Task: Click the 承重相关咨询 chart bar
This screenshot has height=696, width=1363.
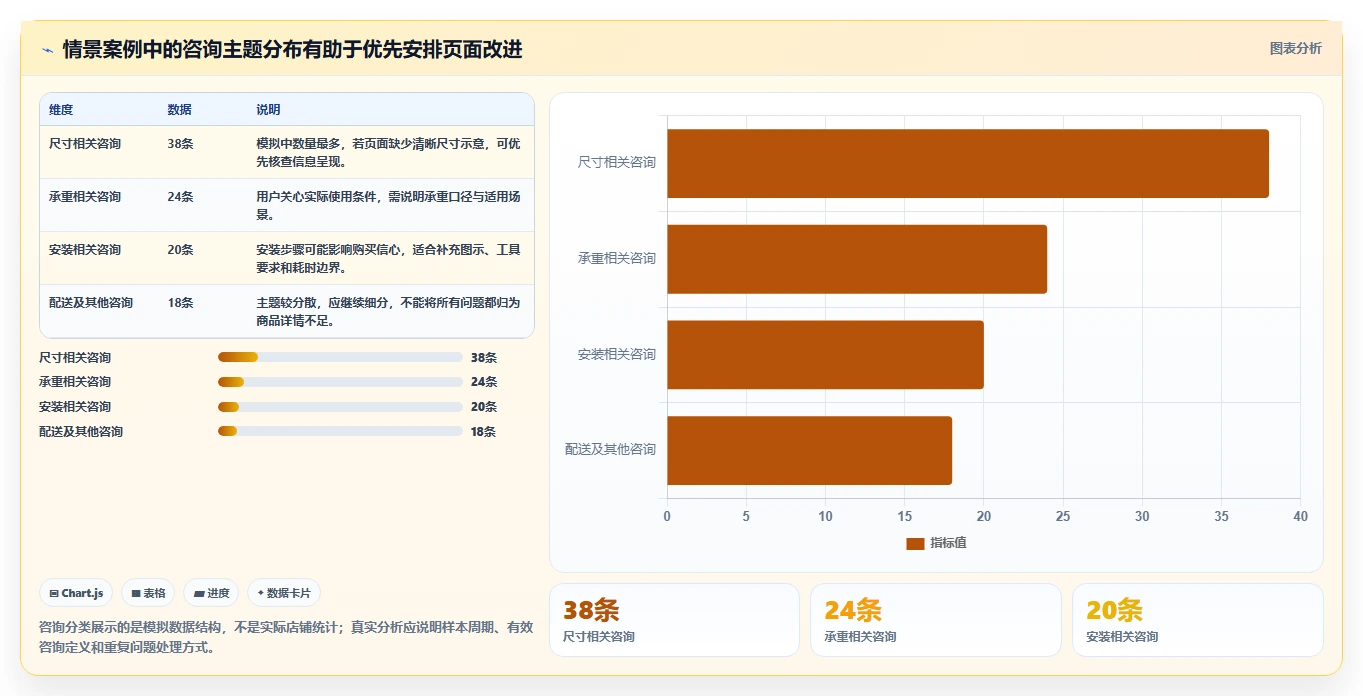Action: (857, 259)
